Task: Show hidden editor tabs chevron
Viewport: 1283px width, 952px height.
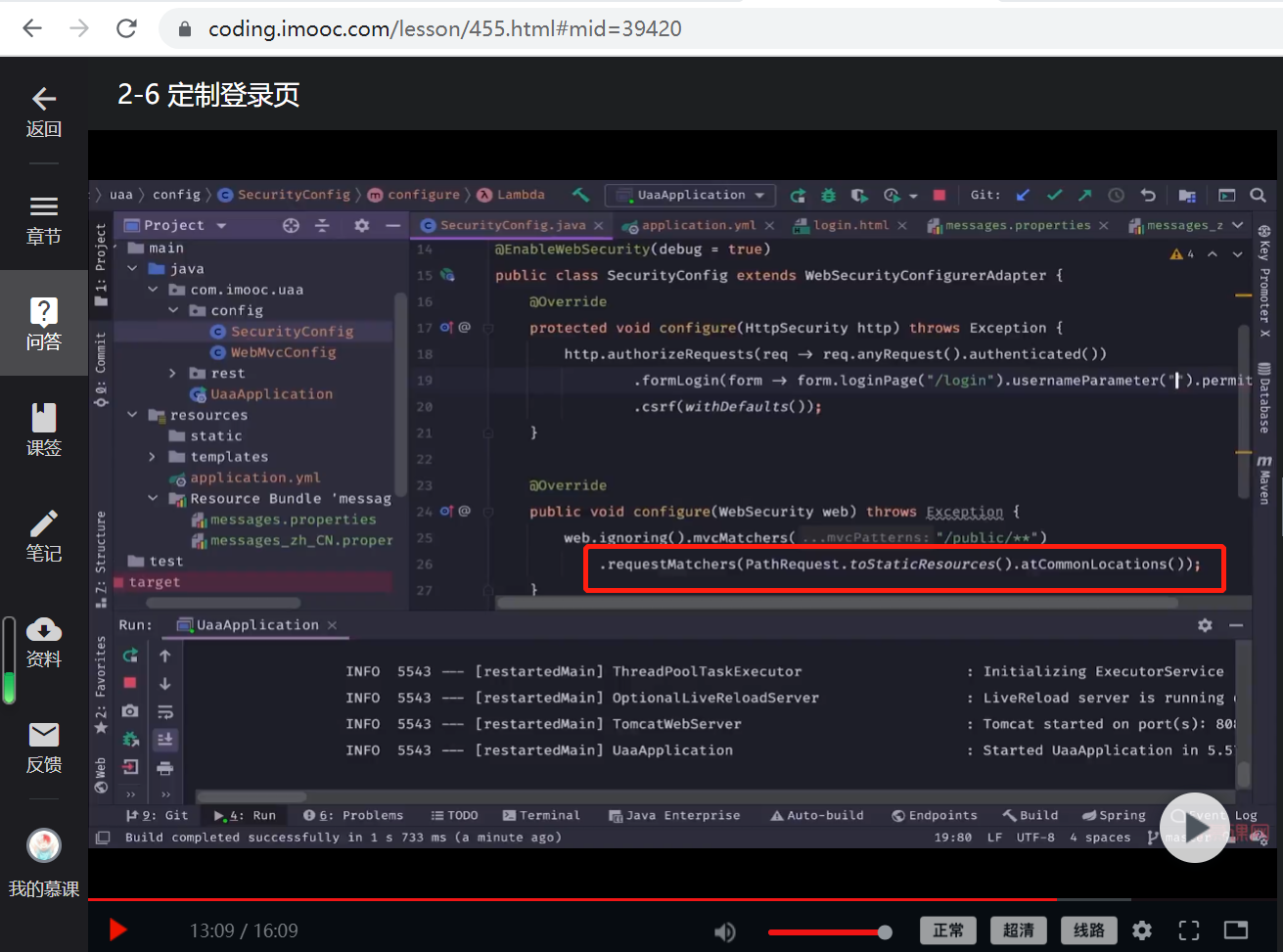Action: (x=1238, y=225)
